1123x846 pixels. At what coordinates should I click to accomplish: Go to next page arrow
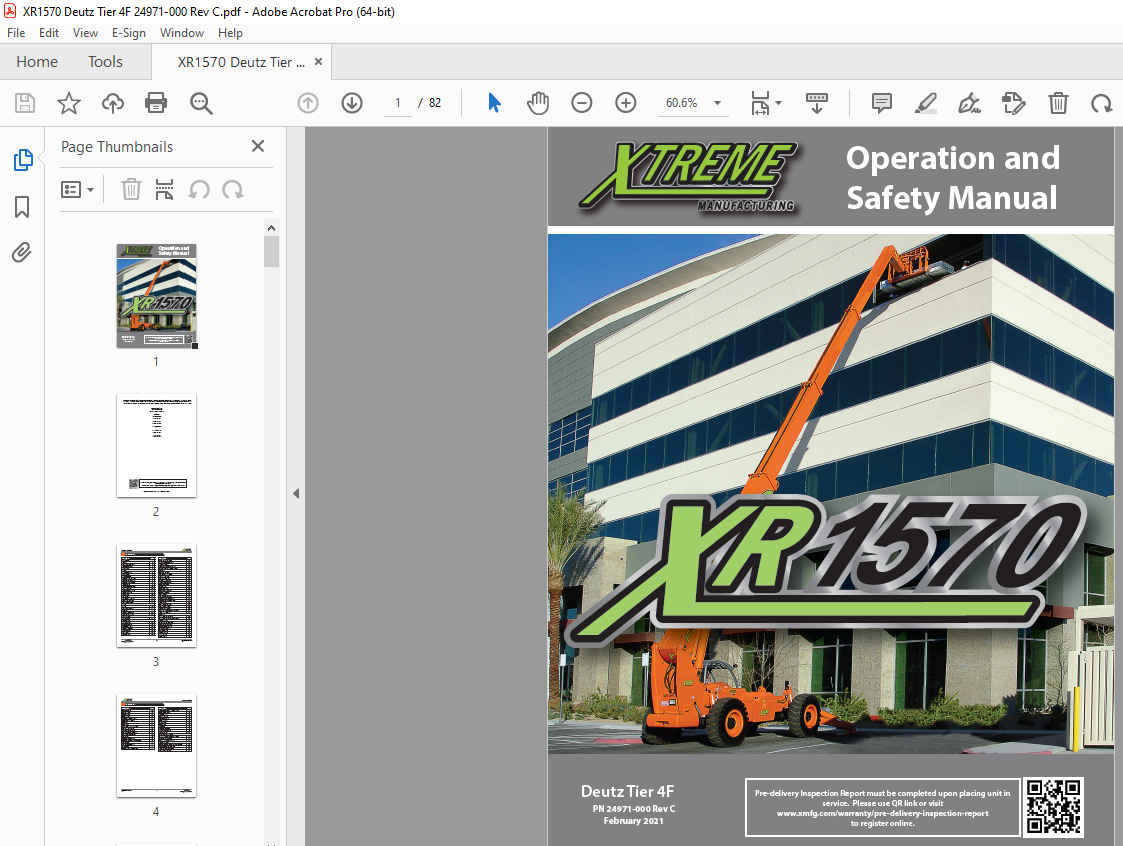[x=352, y=103]
